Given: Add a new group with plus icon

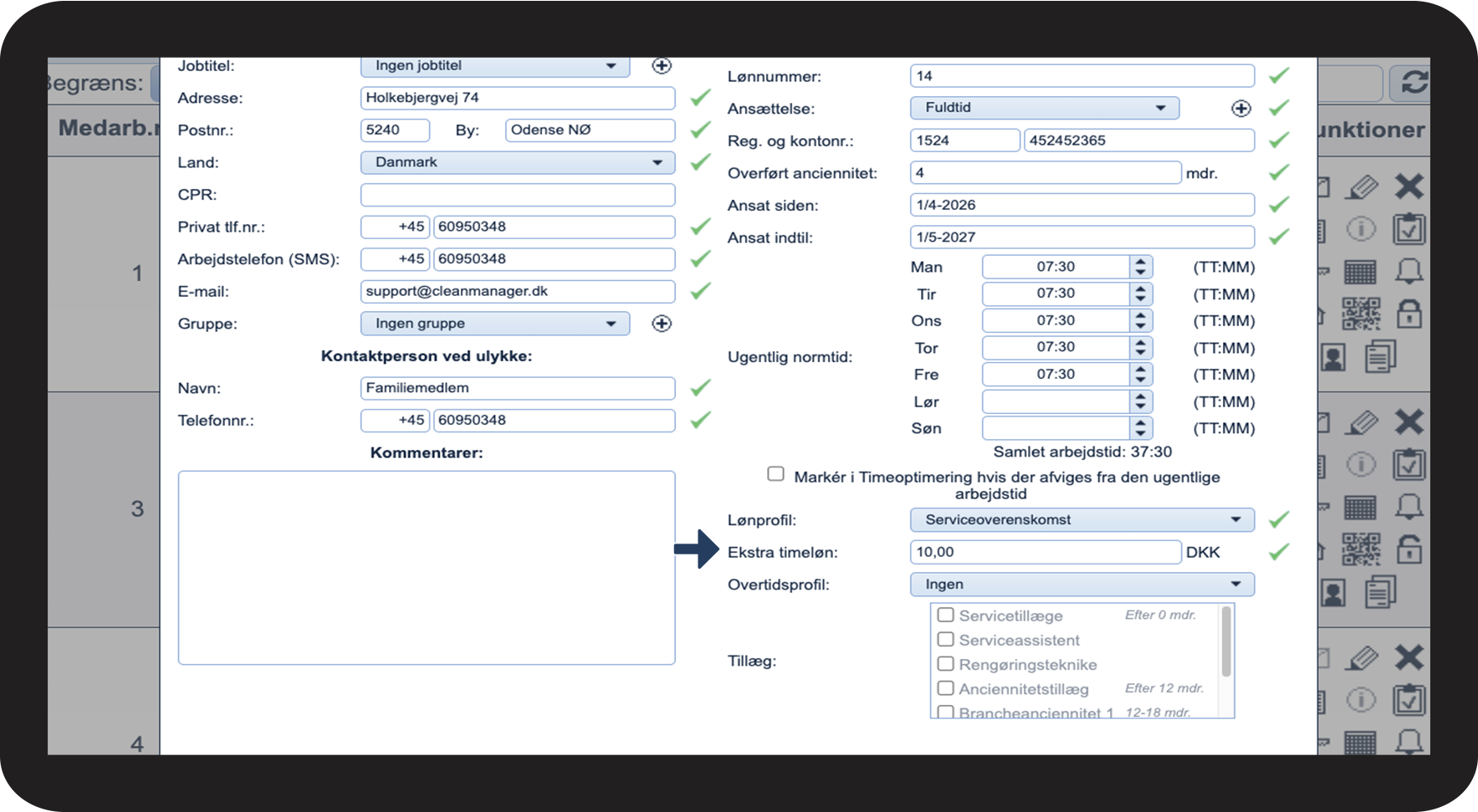Looking at the screenshot, I should (x=662, y=324).
